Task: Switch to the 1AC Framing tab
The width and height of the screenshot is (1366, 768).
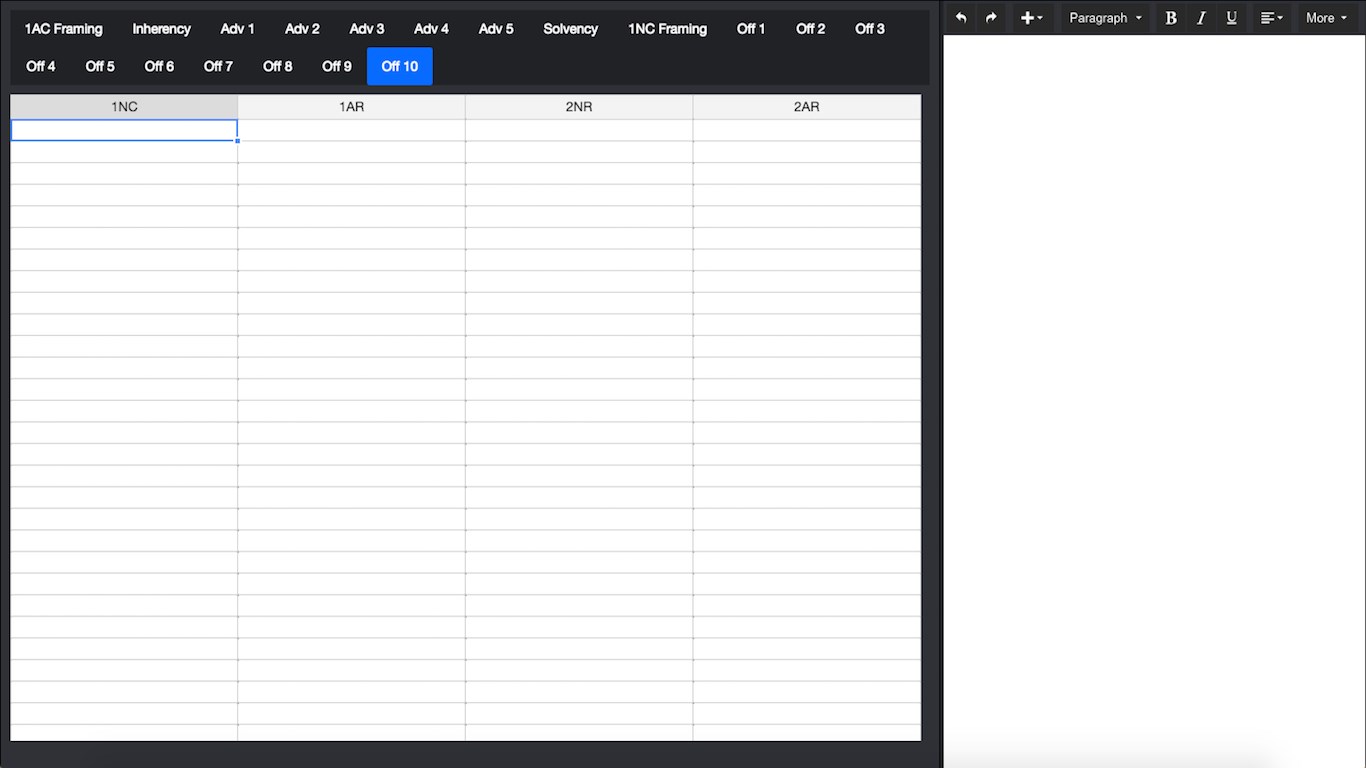Action: 64,29
